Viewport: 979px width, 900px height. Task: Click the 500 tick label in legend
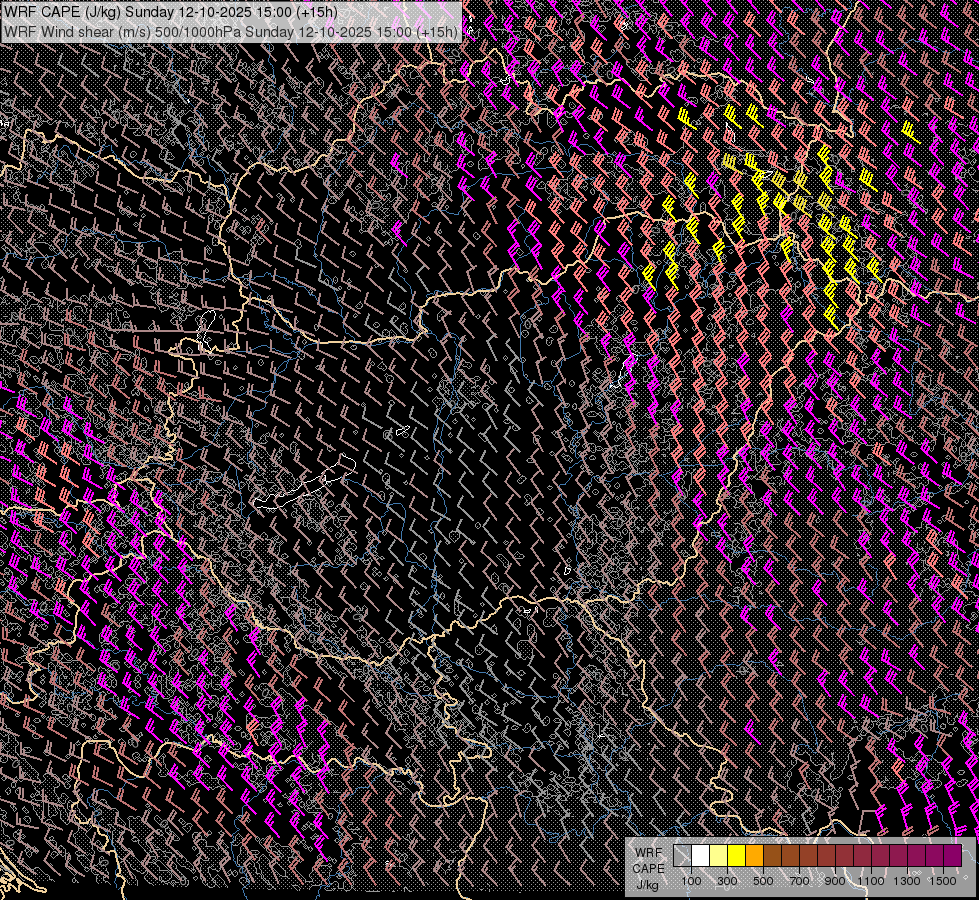click(763, 881)
